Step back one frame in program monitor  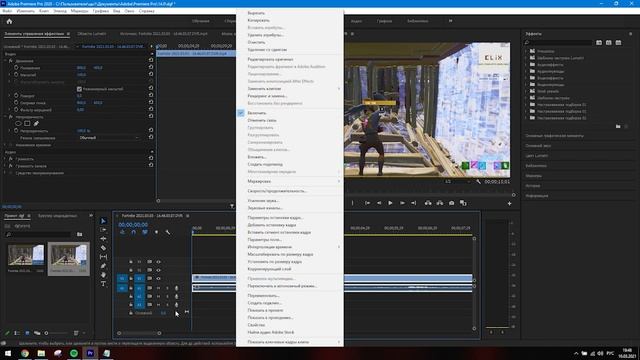pos(379,203)
